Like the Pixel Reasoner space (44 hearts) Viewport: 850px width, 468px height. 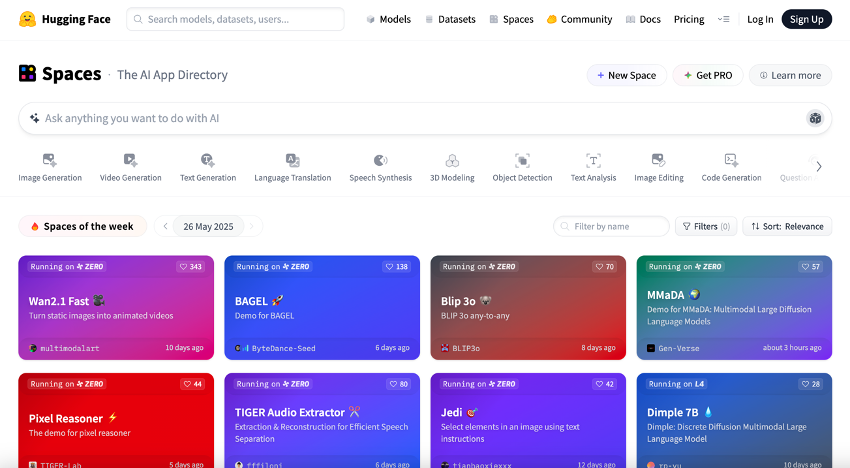tap(192, 384)
